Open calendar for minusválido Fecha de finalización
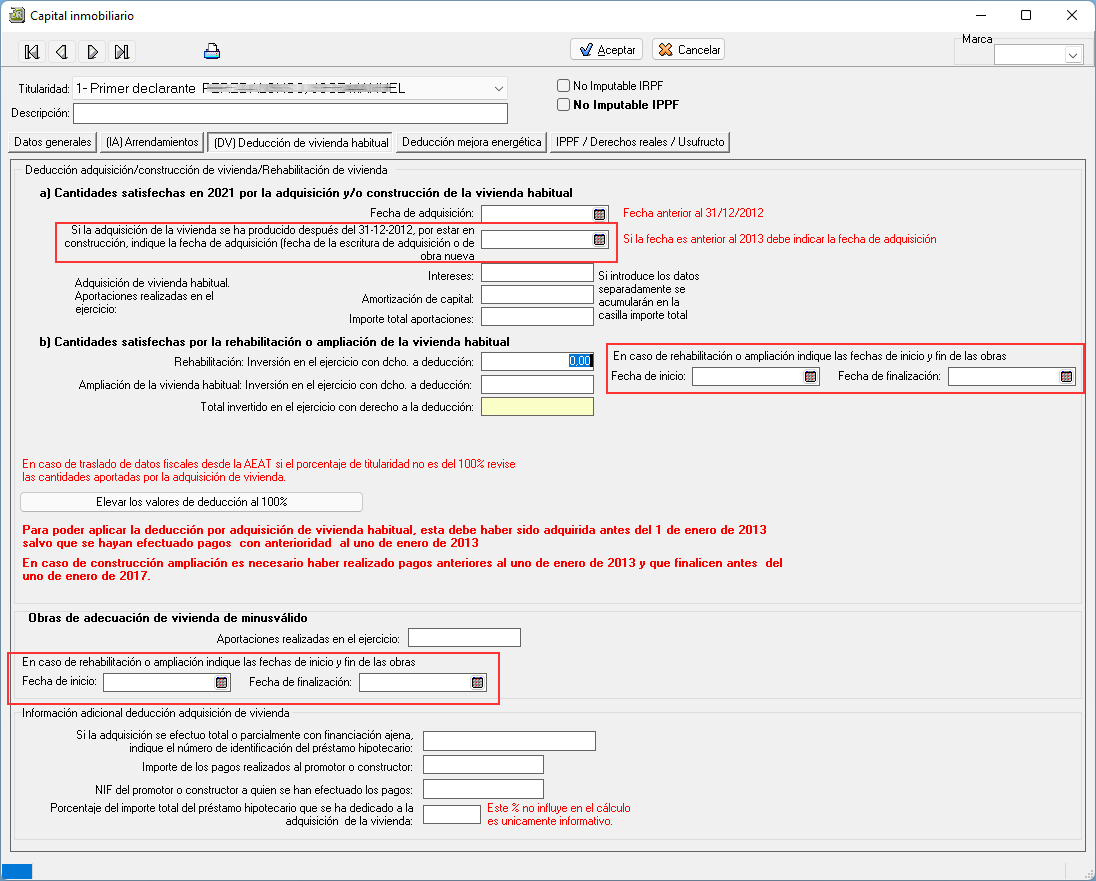The image size is (1096, 881). click(x=477, y=682)
